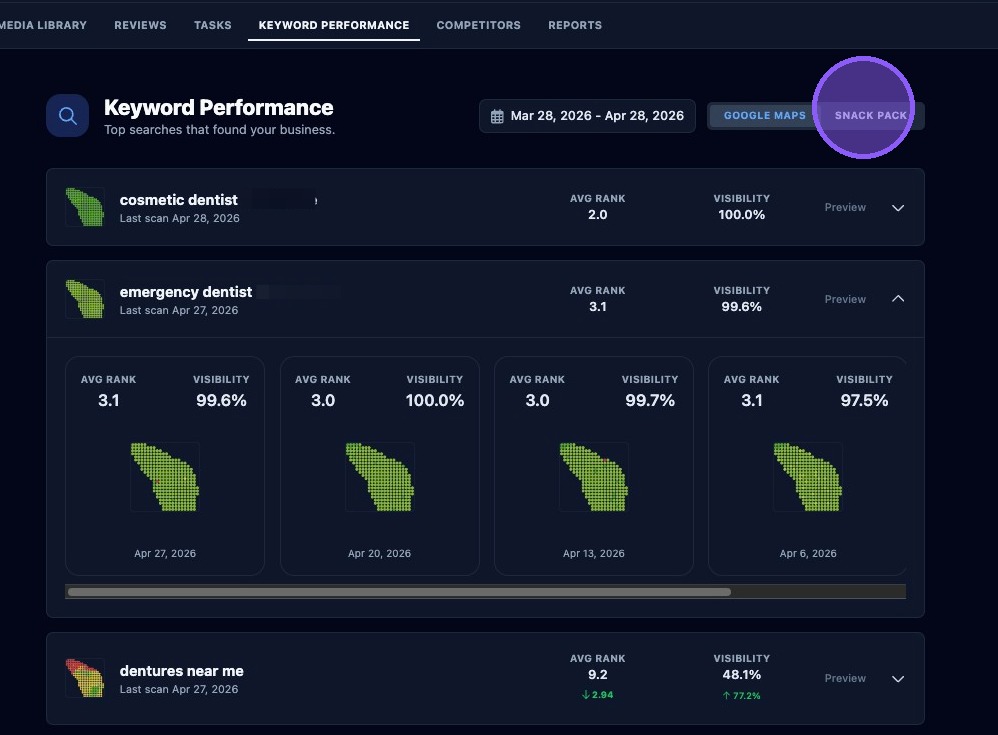Click the 100.0% visibility for cosmetic dentist
The image size is (998, 735).
(741, 214)
